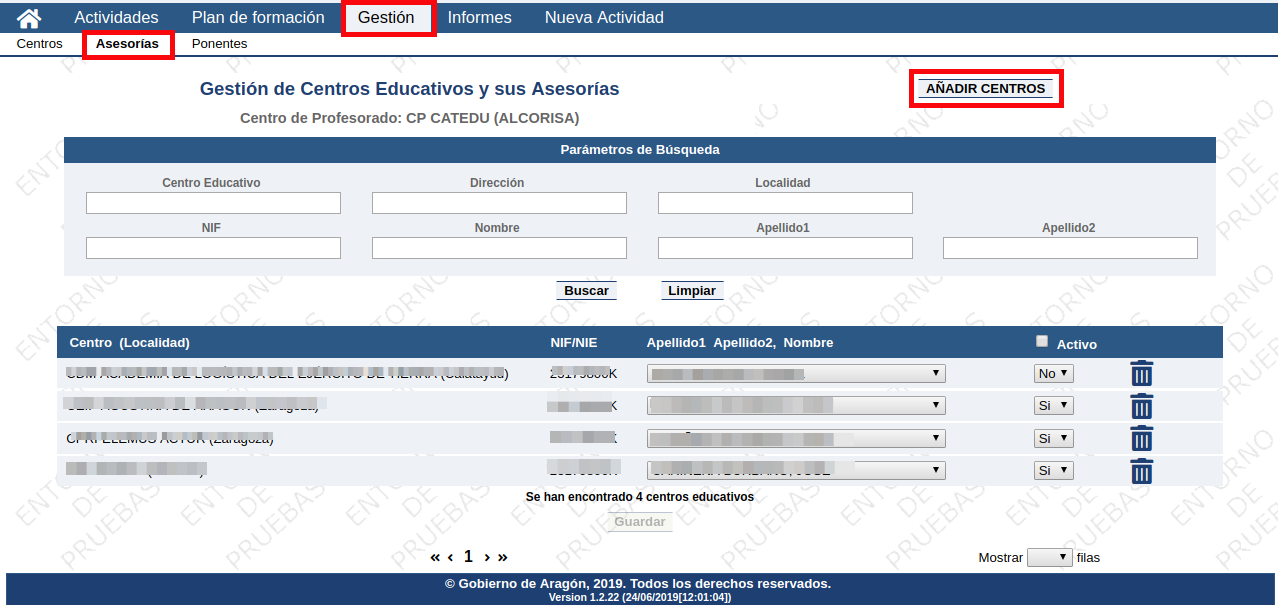The width and height of the screenshot is (1278, 605).
Task: Select the Gestión menu
Action: point(386,18)
